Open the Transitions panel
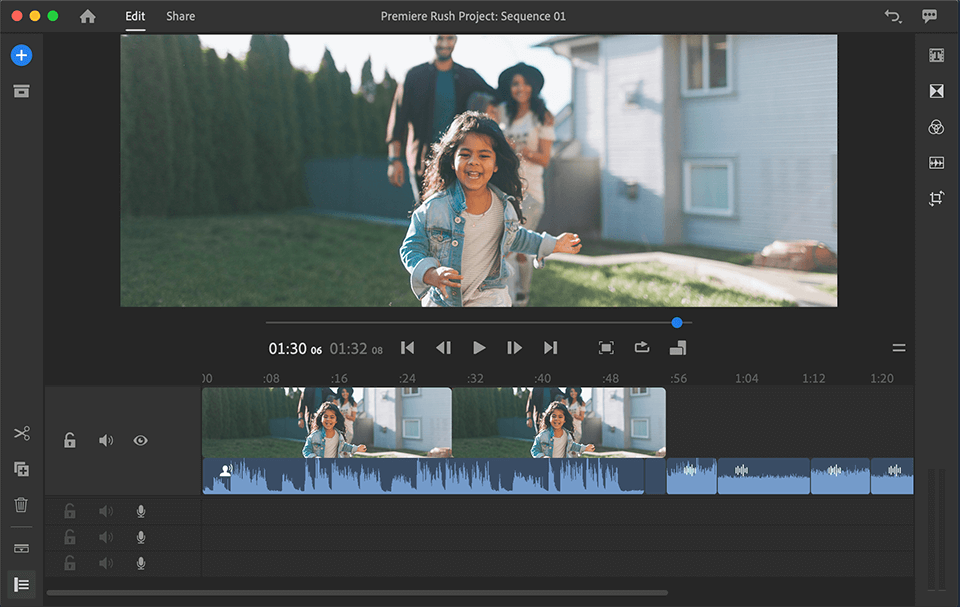The image size is (960, 607). point(936,91)
